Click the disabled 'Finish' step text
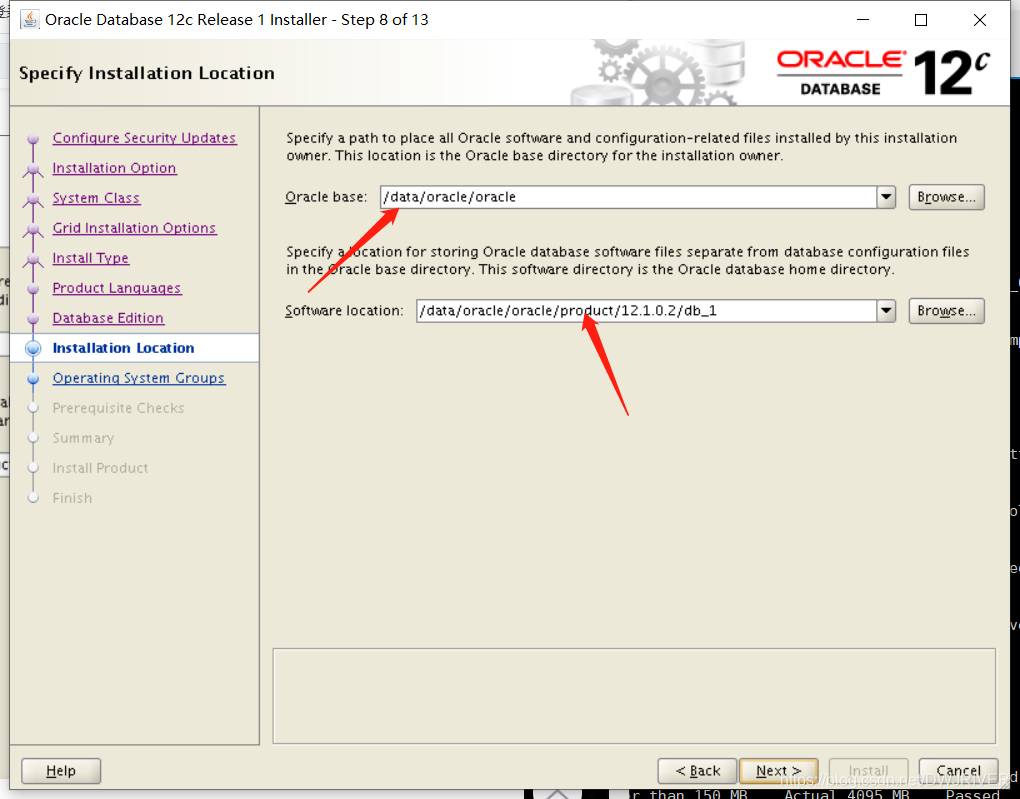 [x=72, y=498]
